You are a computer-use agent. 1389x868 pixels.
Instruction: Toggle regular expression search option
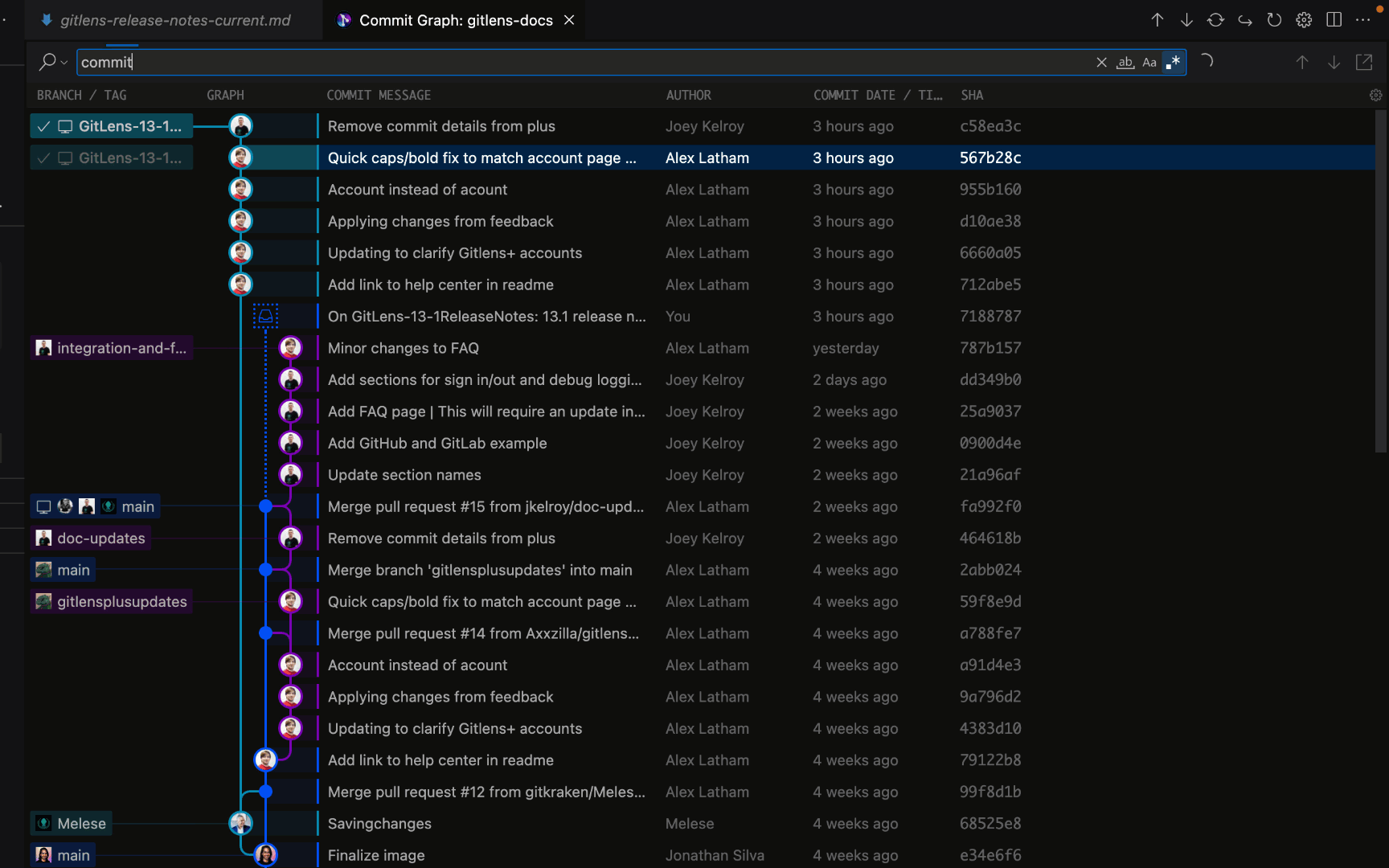(1174, 62)
